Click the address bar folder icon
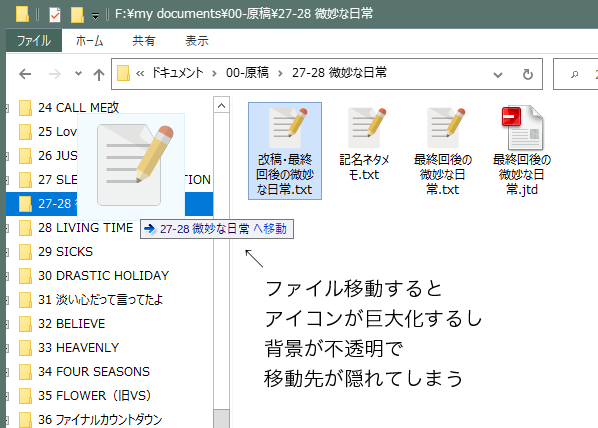 click(123, 73)
